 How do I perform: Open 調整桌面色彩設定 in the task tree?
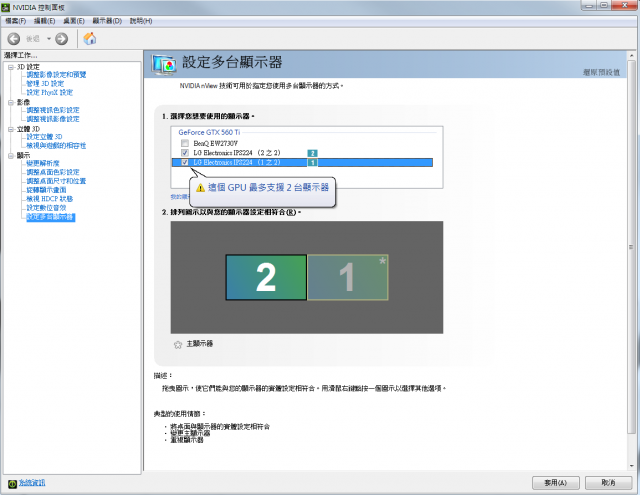pos(53,172)
